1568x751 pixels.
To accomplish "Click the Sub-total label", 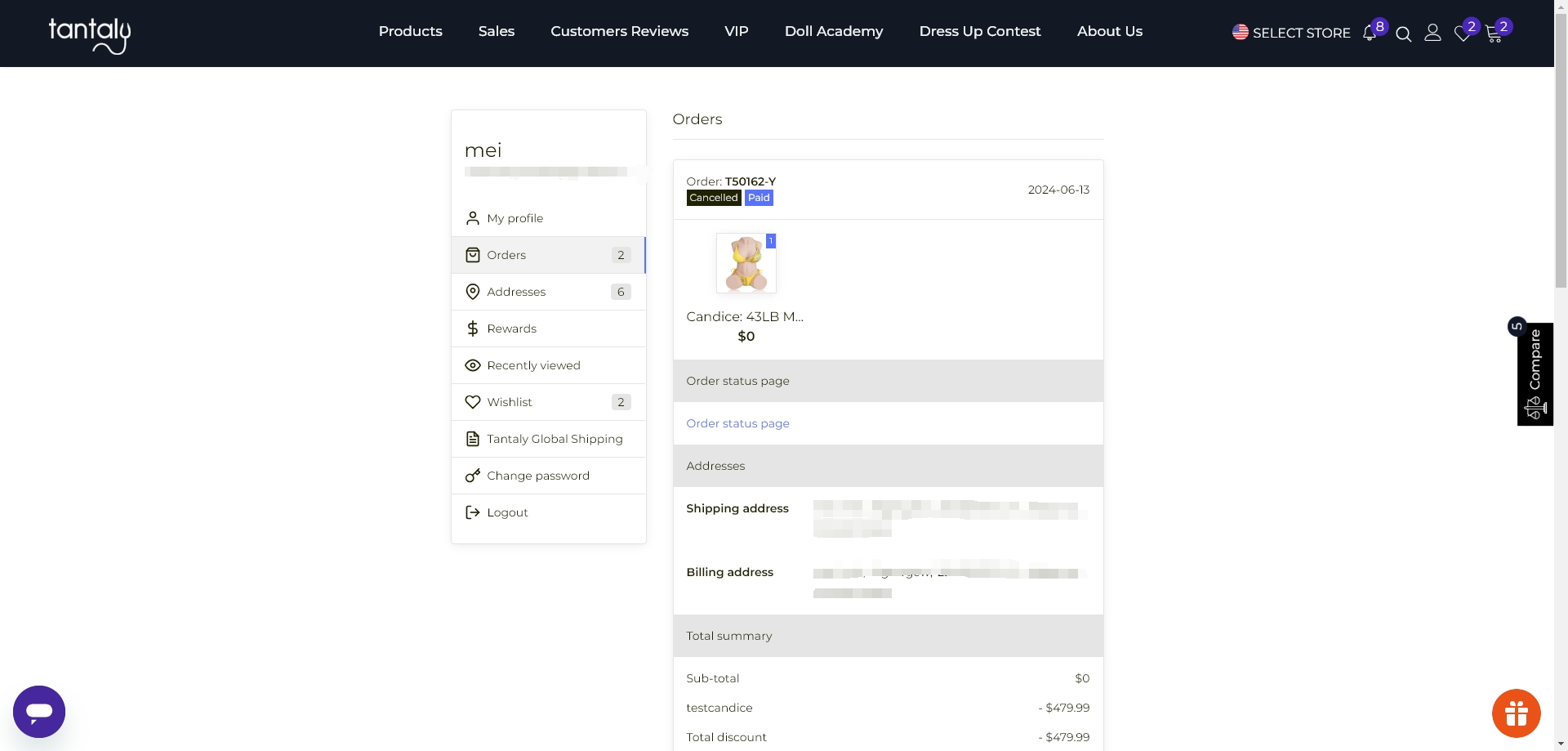I will 712,678.
